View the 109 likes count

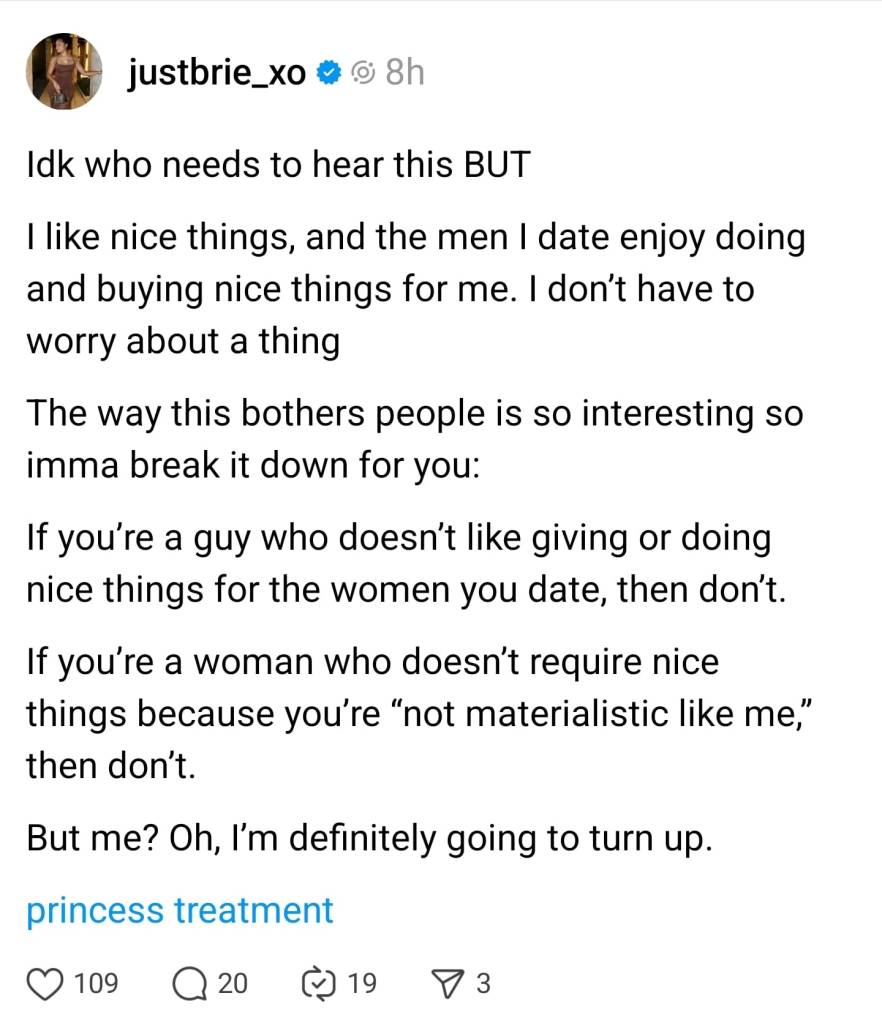[x=96, y=984]
